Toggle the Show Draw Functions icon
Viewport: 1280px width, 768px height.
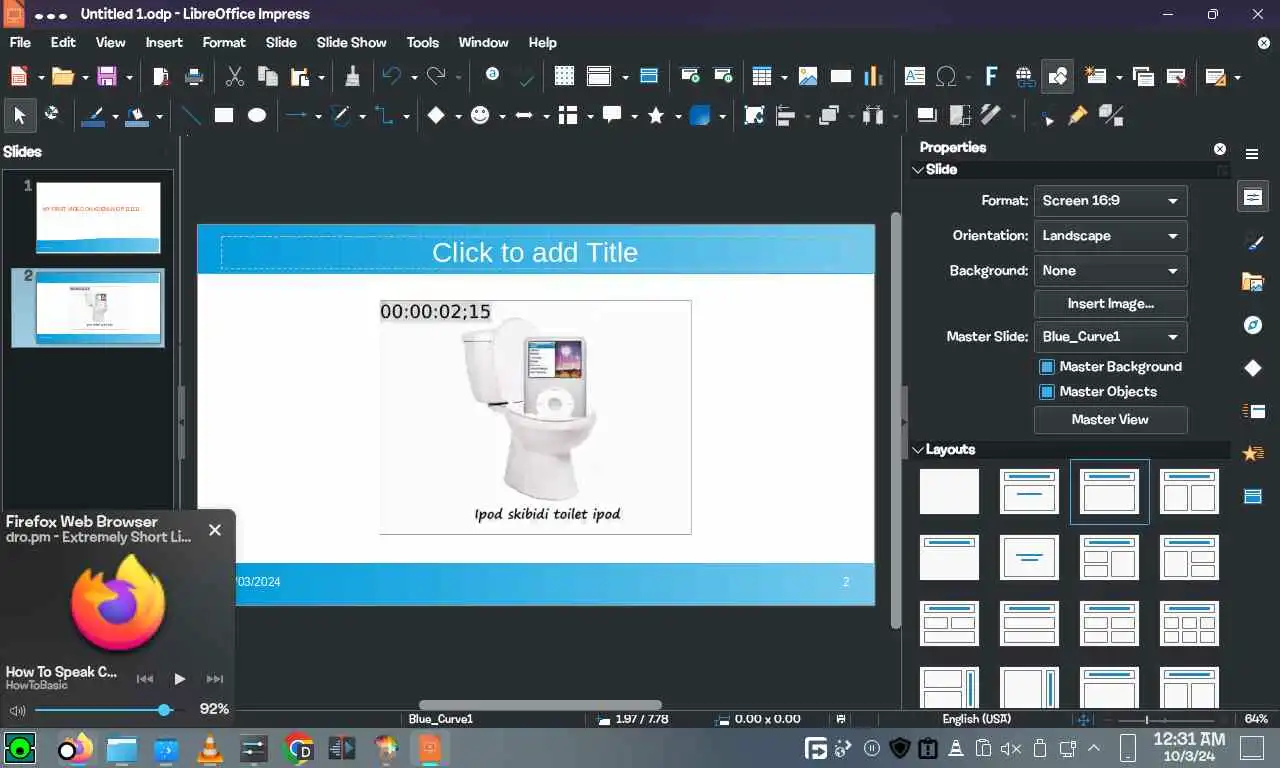point(1057,76)
